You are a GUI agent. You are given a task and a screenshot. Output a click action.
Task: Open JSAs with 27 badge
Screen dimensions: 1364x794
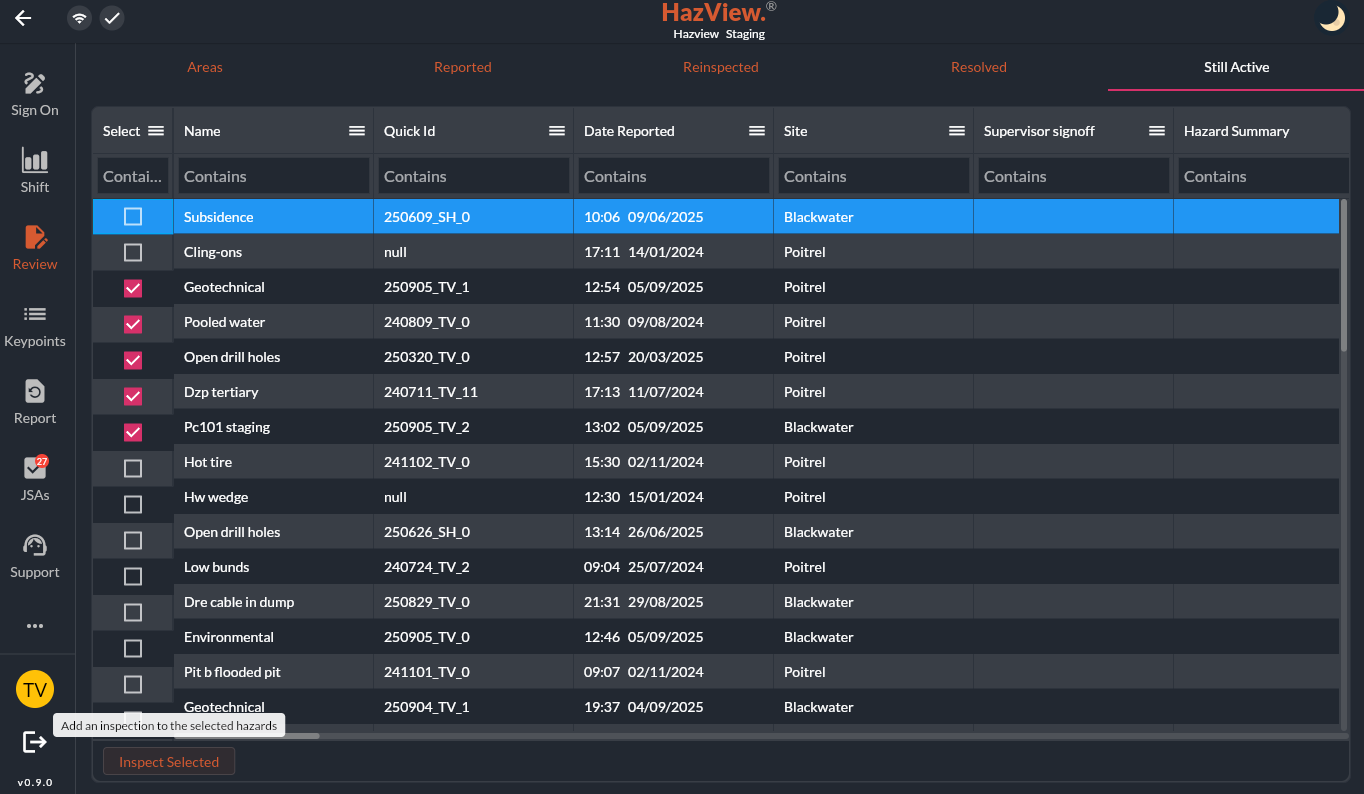(35, 469)
